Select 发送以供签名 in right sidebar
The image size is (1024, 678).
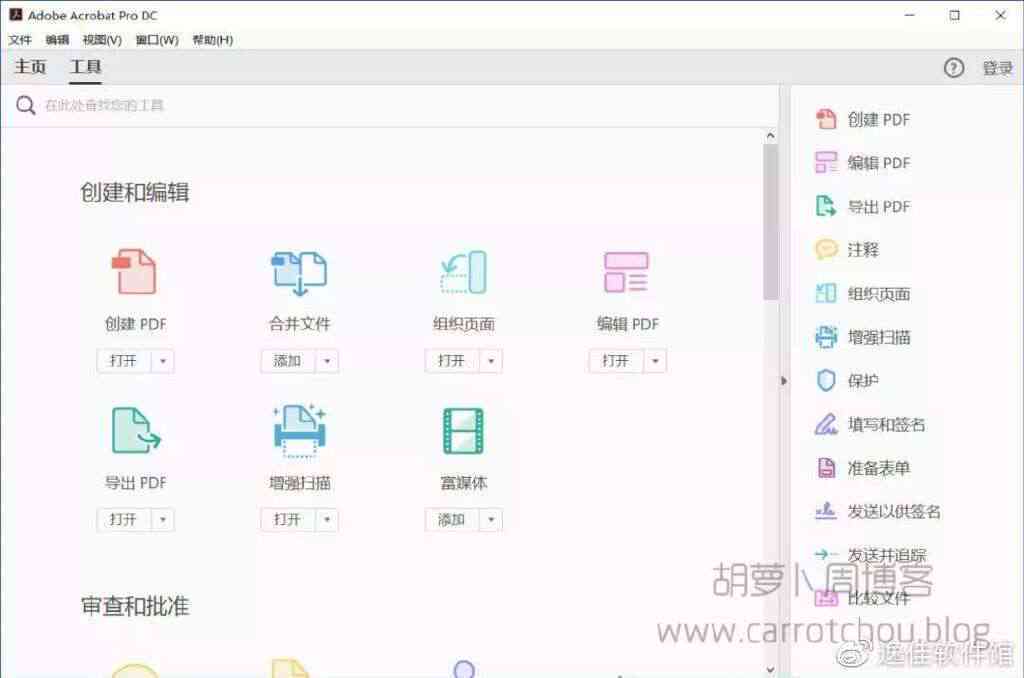pyautogui.click(x=878, y=511)
